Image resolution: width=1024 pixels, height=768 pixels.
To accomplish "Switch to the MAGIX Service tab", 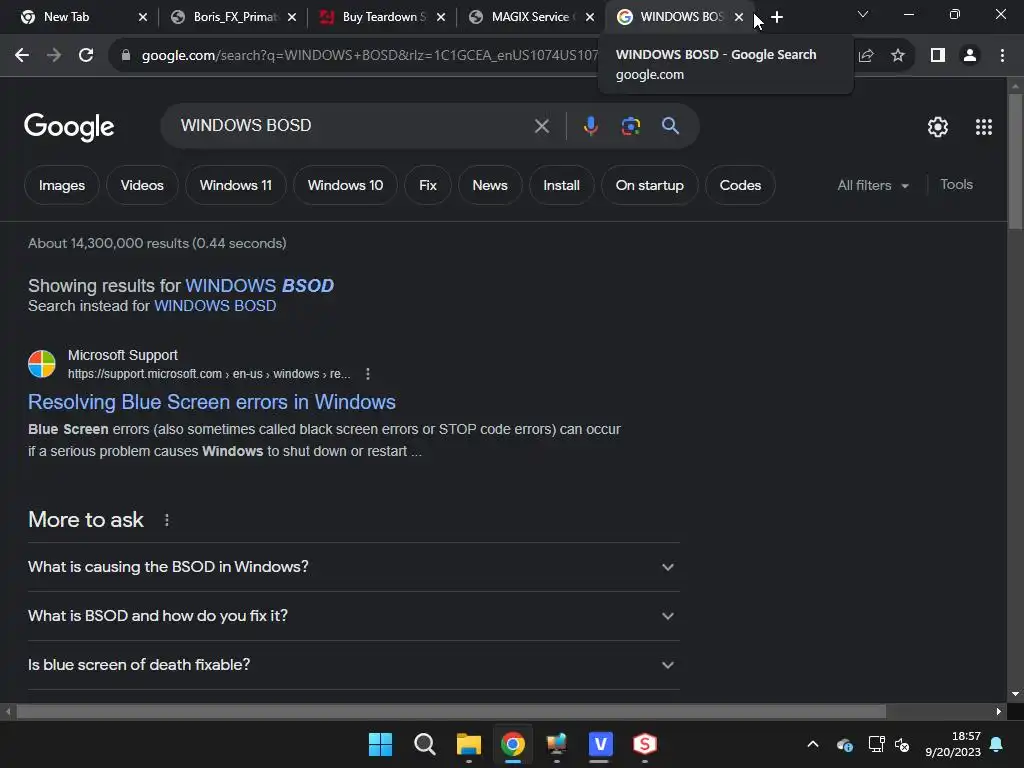I will [x=533, y=17].
